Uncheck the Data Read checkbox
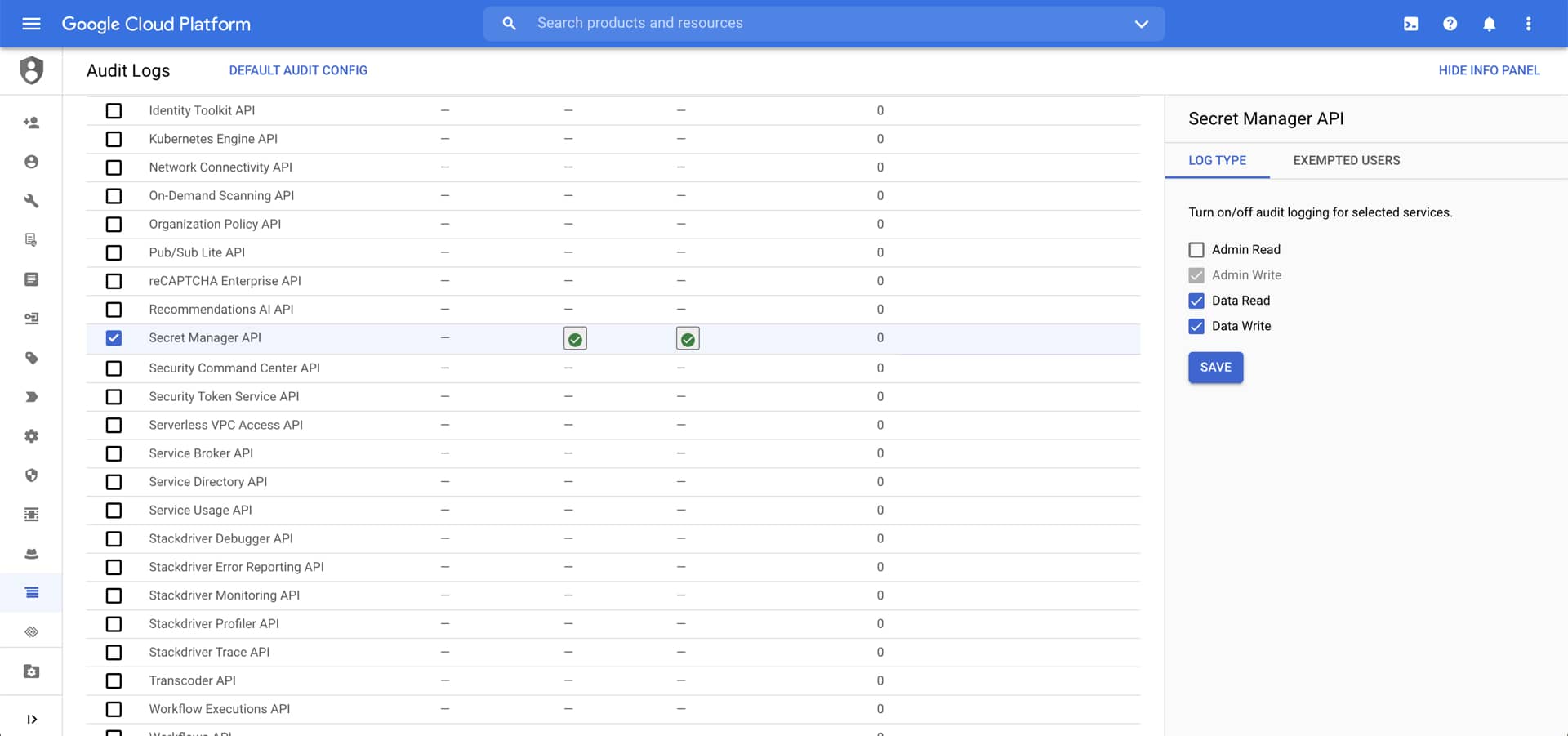This screenshot has width=1568, height=736. pos(1196,301)
